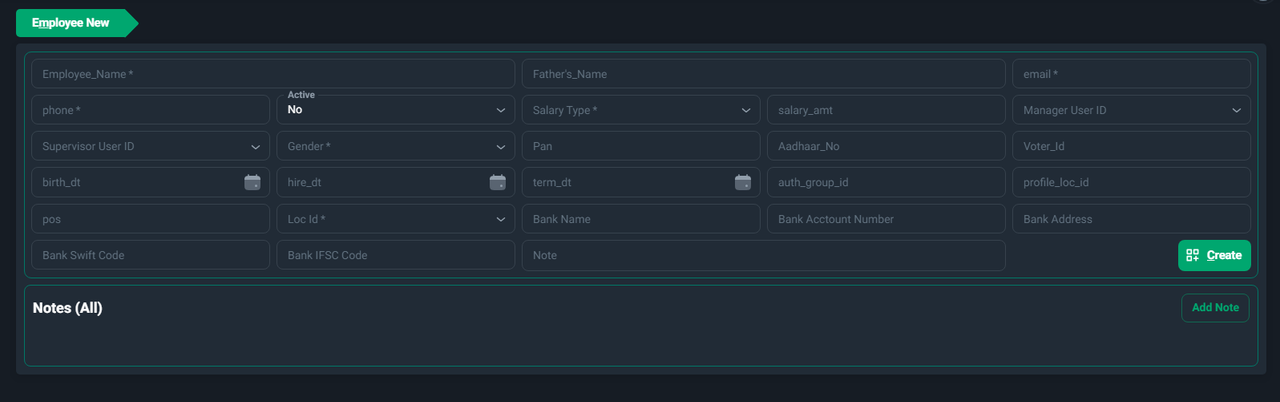Focus the Employee_Name input field

pyautogui.click(x=273, y=74)
